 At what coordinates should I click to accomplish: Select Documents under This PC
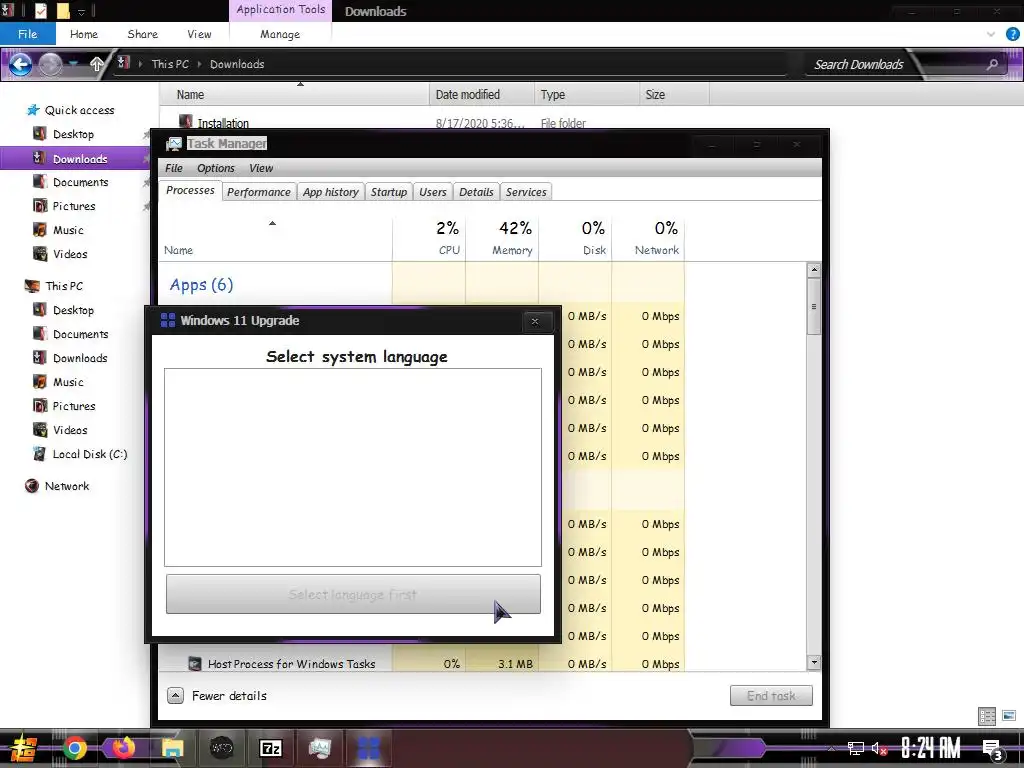point(80,334)
